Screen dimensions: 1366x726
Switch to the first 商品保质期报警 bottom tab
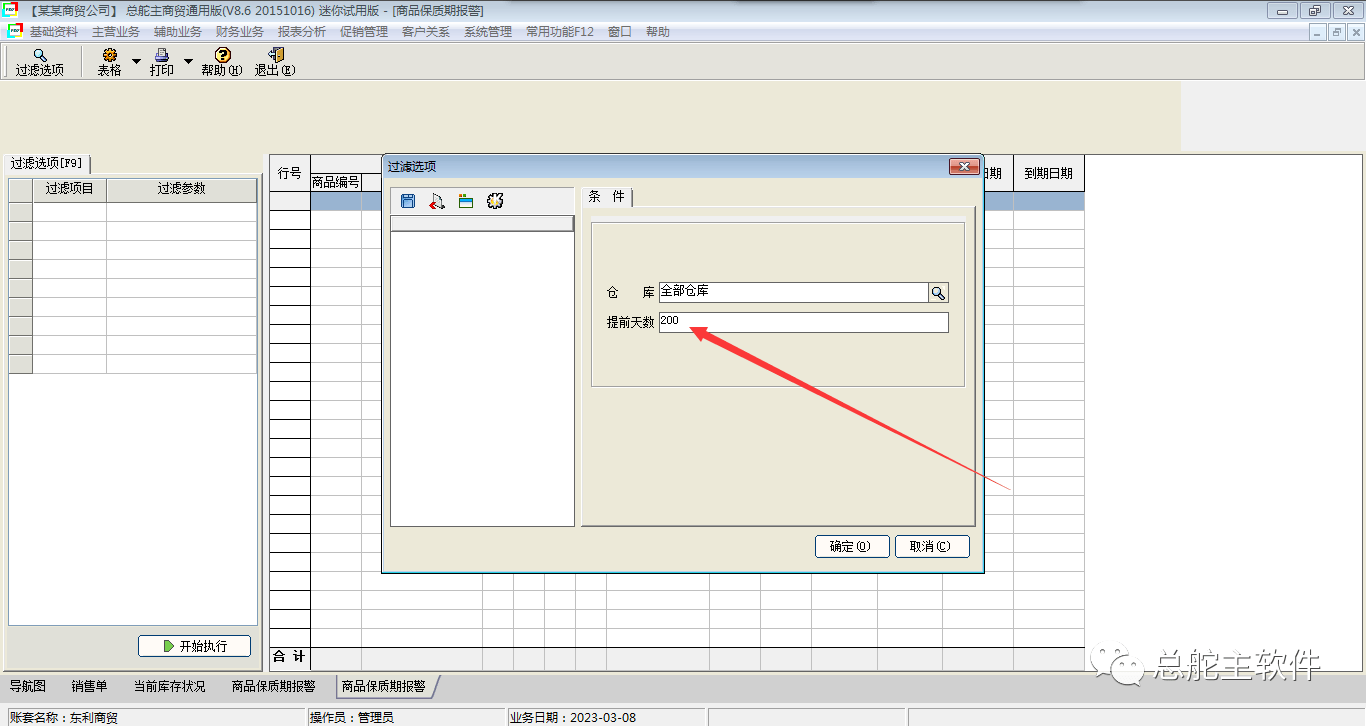[273, 687]
